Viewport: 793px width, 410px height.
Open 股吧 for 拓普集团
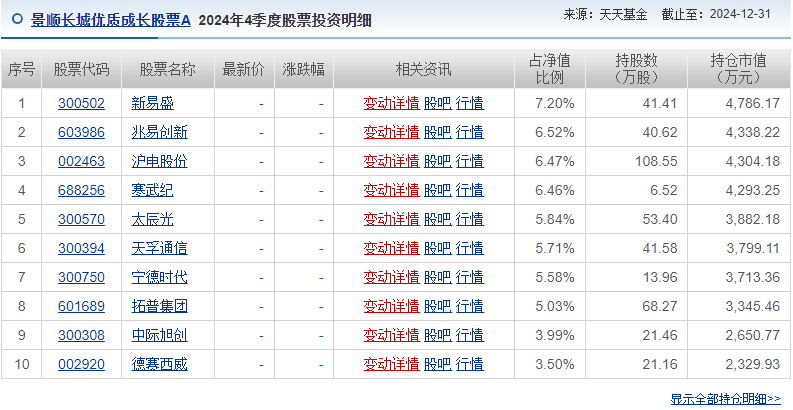click(437, 306)
